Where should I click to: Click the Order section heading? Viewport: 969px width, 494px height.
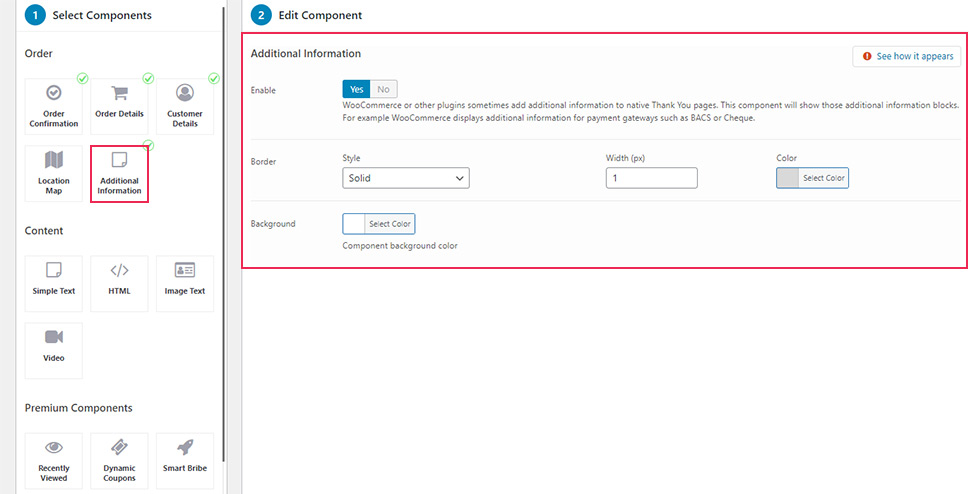pyautogui.click(x=38, y=54)
